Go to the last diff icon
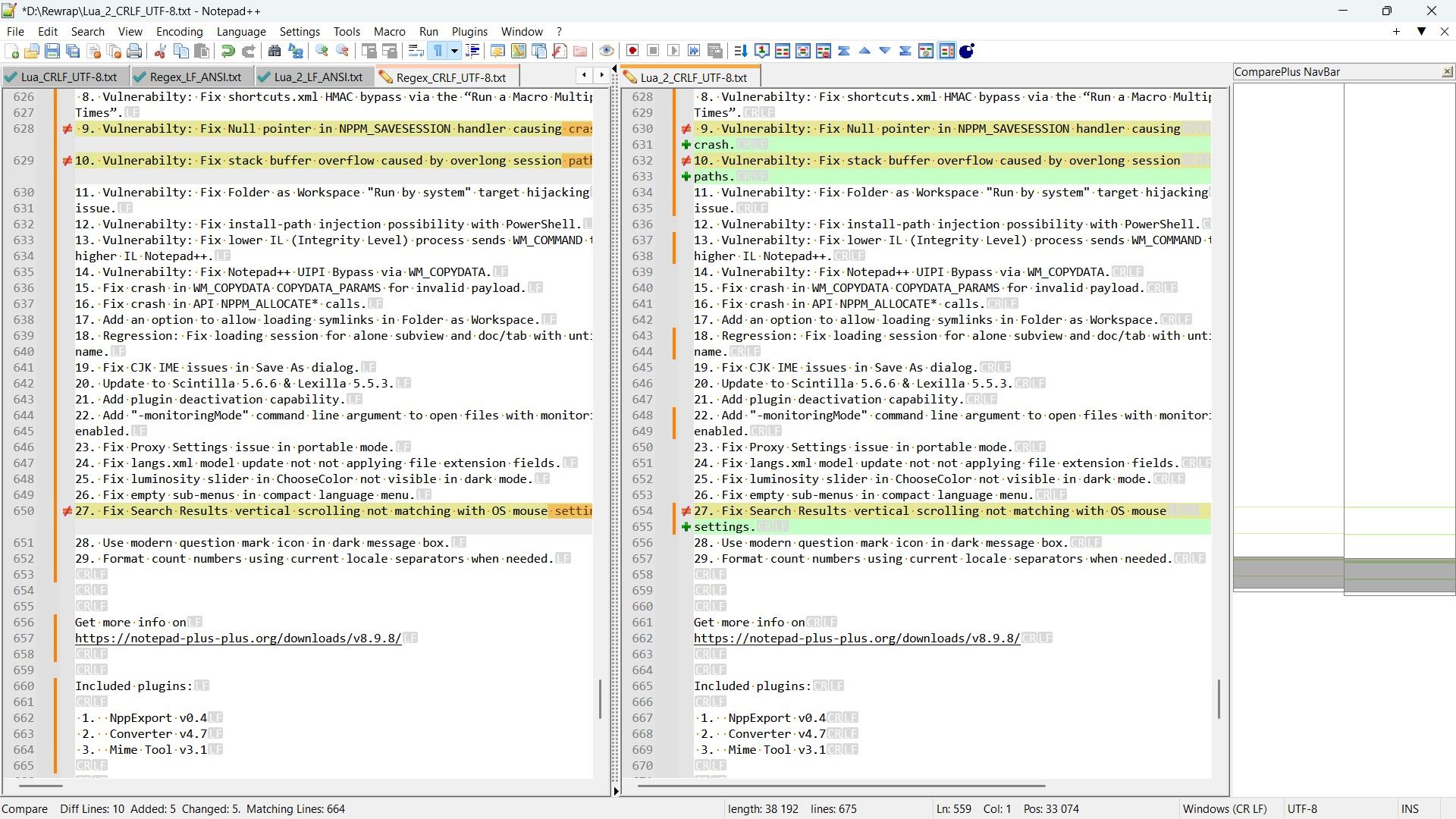Viewport: 1456px width, 819px height. tap(905, 51)
